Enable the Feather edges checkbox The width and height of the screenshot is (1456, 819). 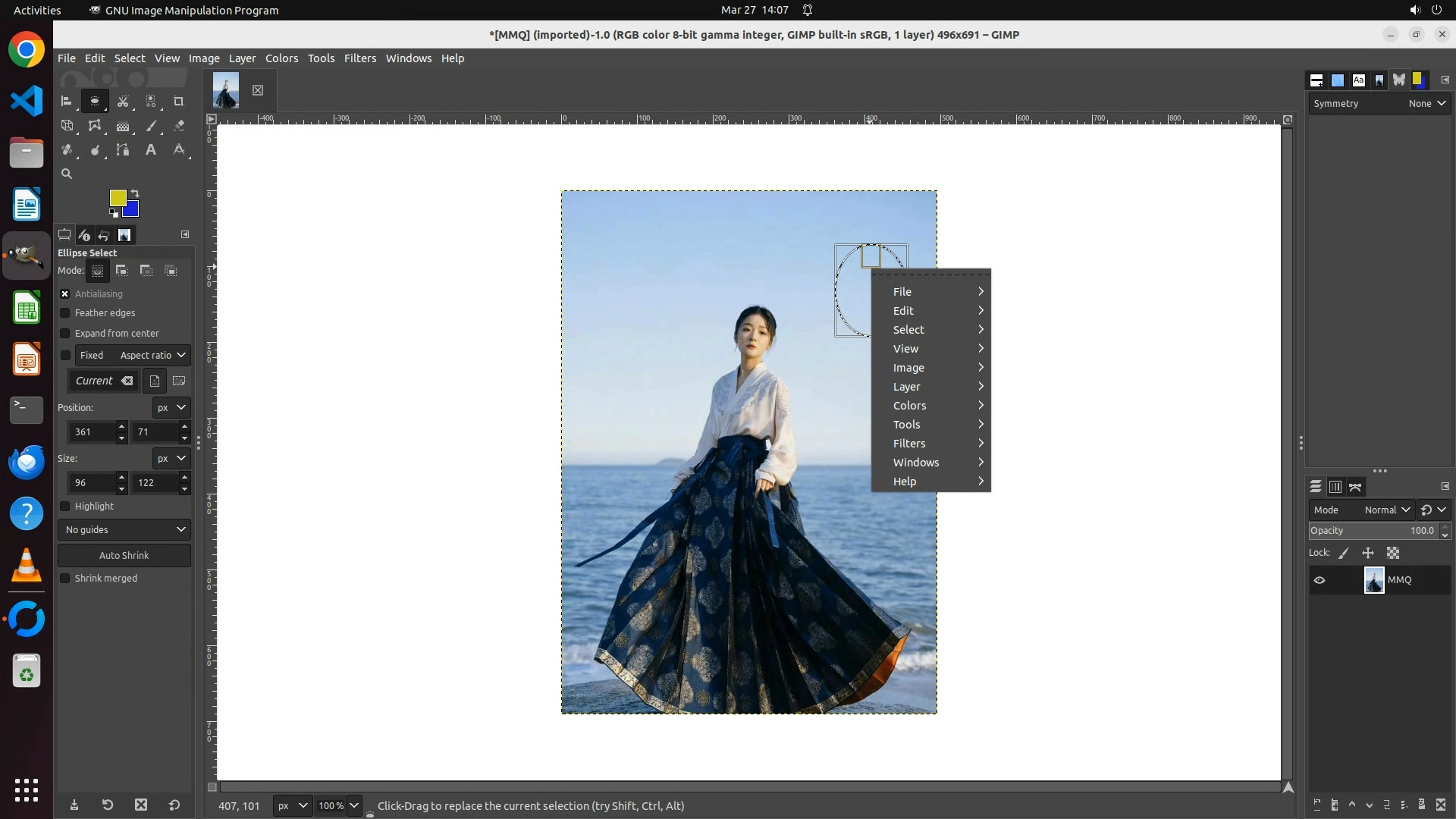tap(65, 313)
